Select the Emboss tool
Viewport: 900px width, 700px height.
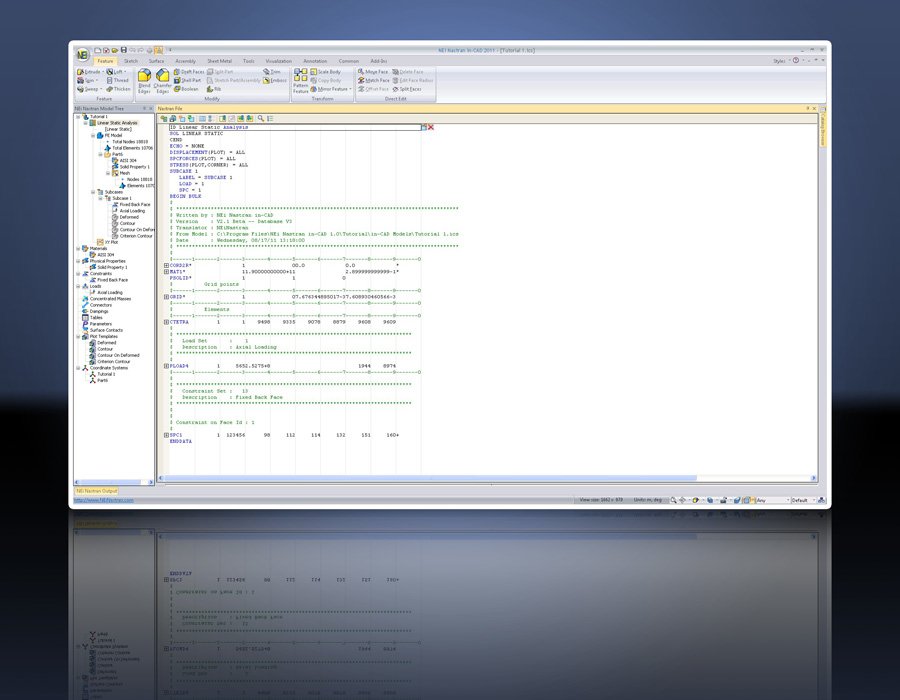pos(275,80)
